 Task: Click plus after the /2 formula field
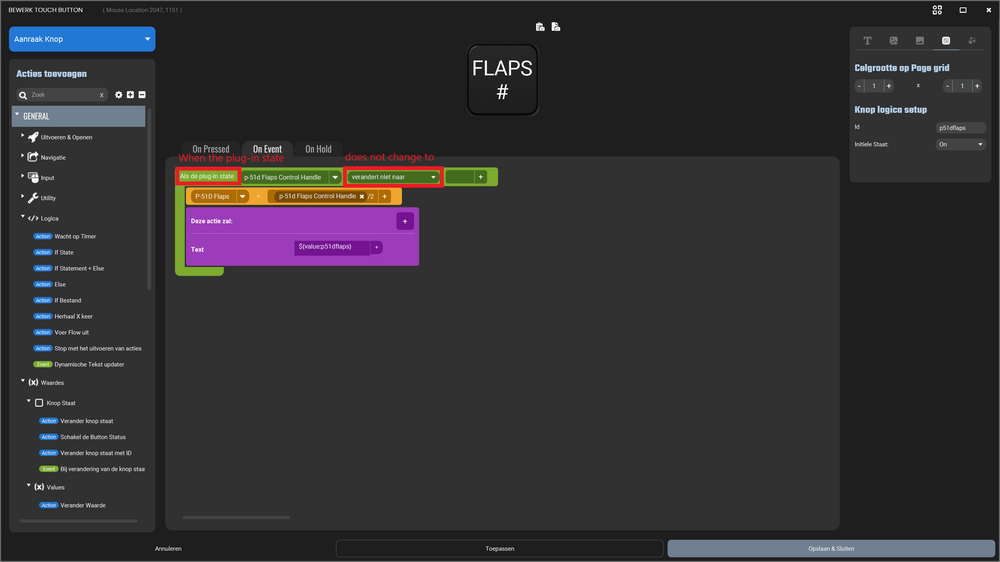coord(385,196)
